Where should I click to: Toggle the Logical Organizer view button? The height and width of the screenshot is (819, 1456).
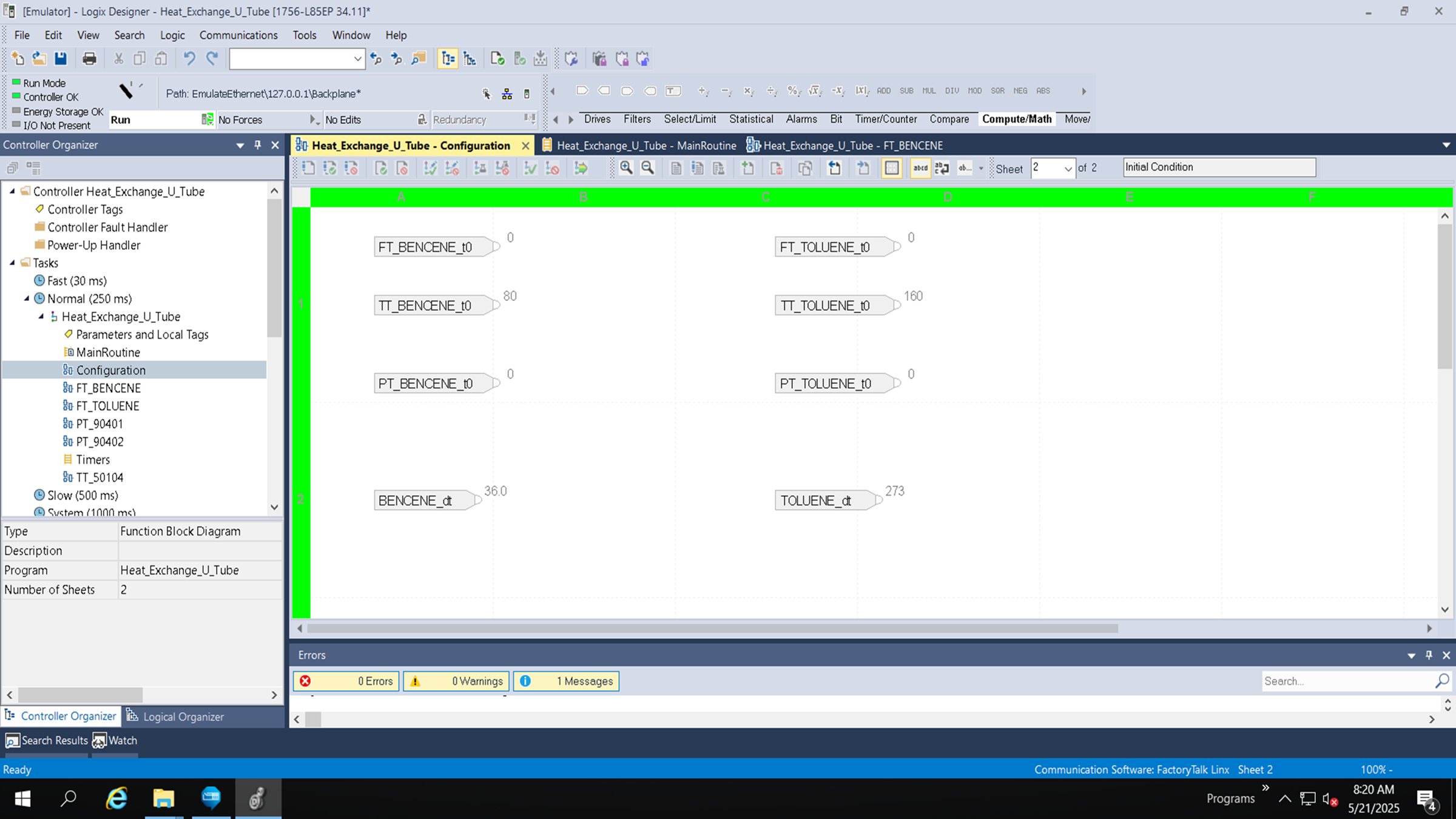(x=470, y=58)
